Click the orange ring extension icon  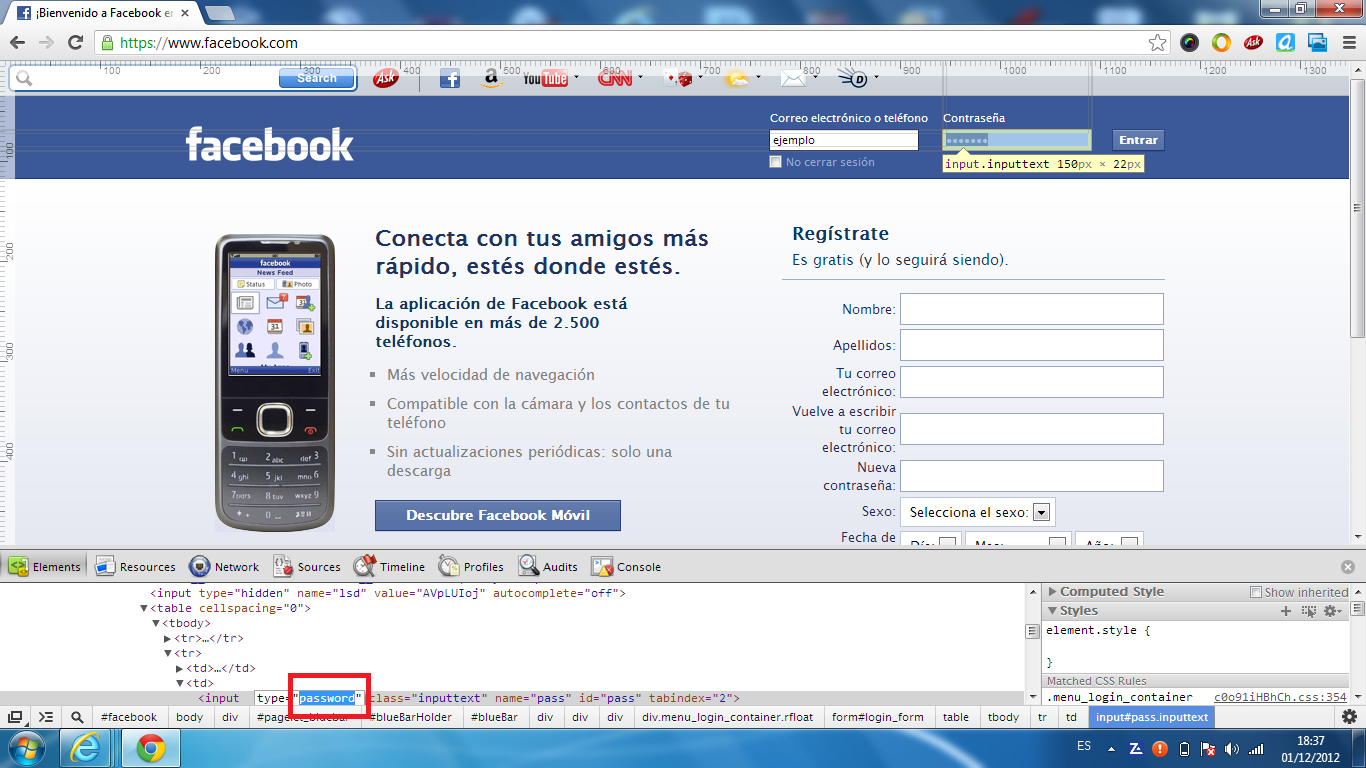point(1221,43)
